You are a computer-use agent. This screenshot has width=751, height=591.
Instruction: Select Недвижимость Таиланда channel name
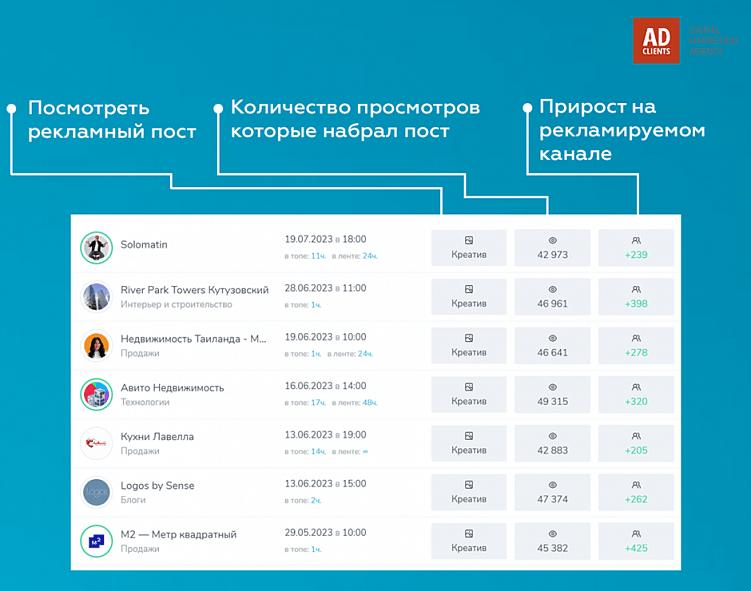point(193,339)
